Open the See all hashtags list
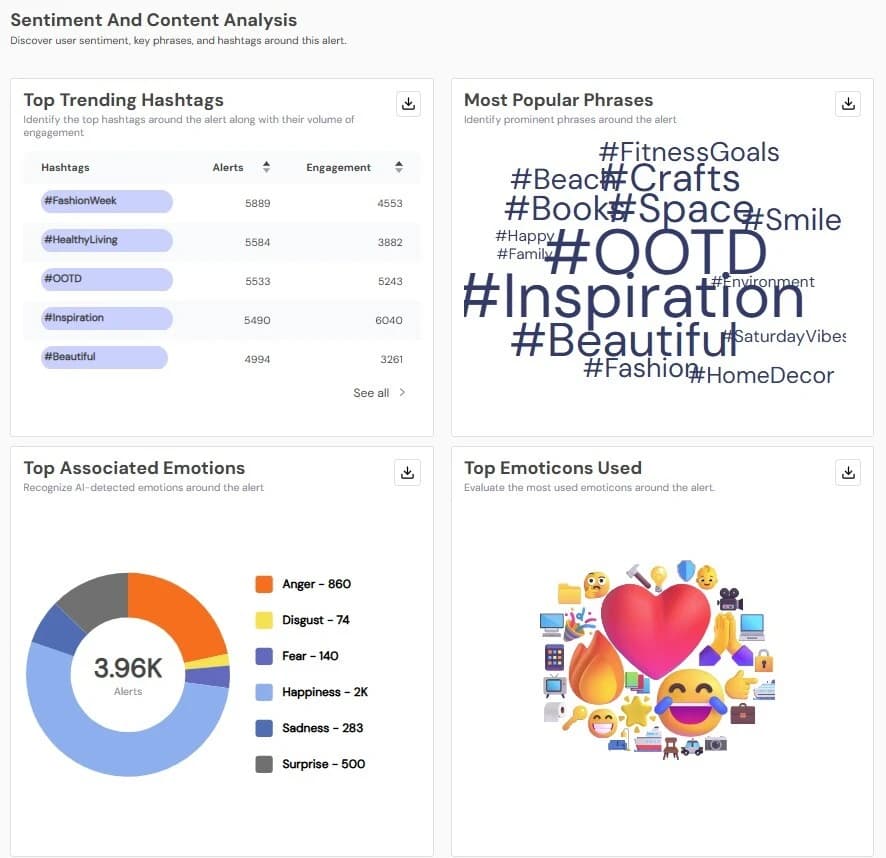 [x=369, y=392]
